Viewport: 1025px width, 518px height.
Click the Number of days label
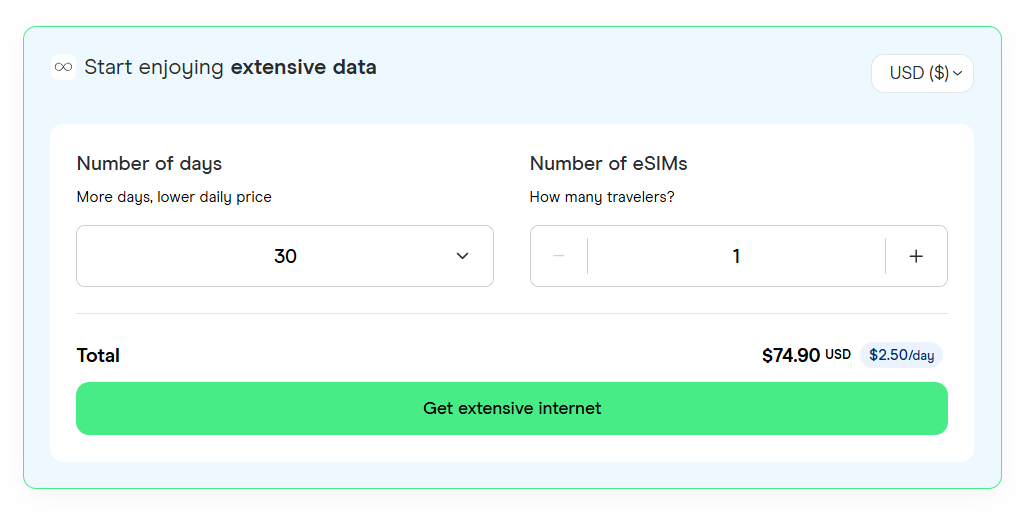tap(149, 164)
